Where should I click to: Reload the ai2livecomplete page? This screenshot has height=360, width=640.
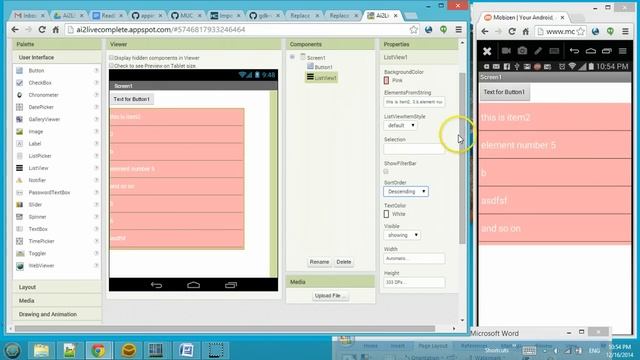pyautogui.click(x=42, y=29)
